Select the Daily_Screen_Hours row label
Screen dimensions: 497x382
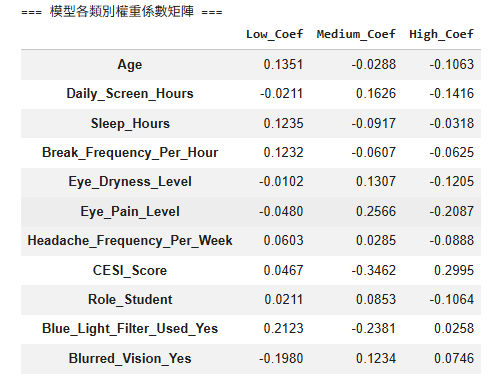point(130,94)
